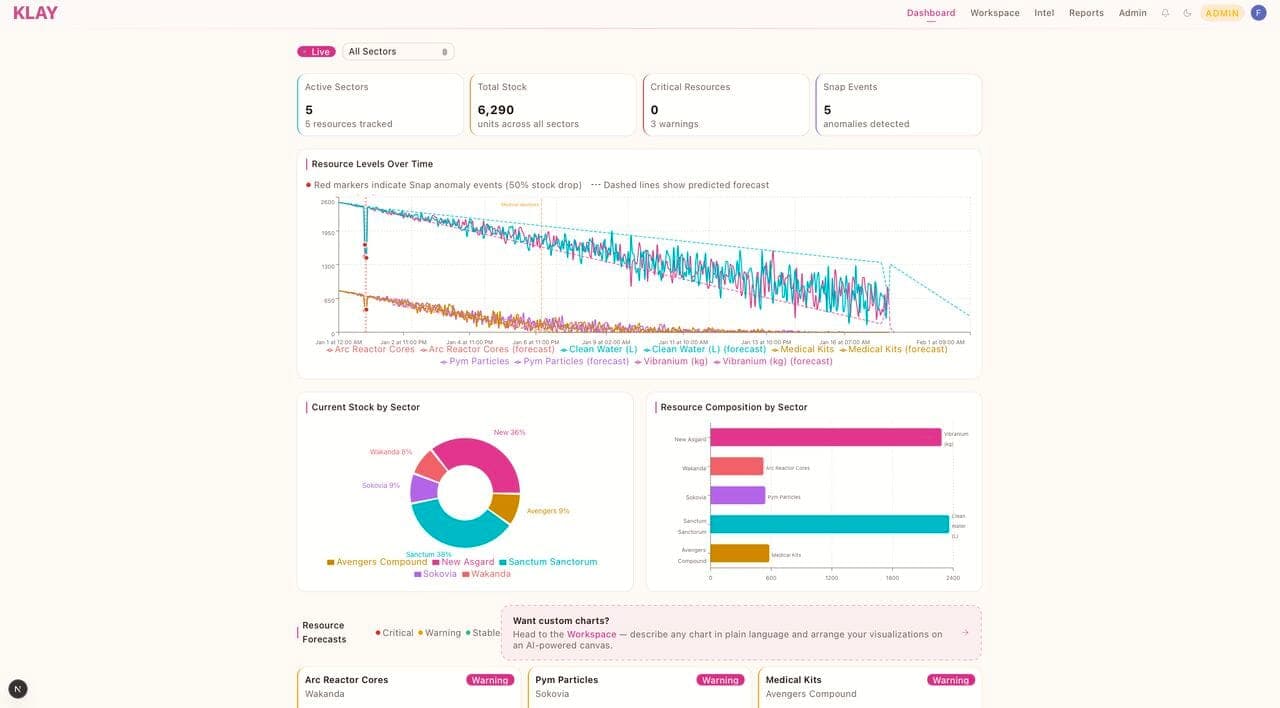Image resolution: width=1280 pixels, height=708 pixels.
Task: Open the Pym Particles forecast card
Action: tap(638, 688)
